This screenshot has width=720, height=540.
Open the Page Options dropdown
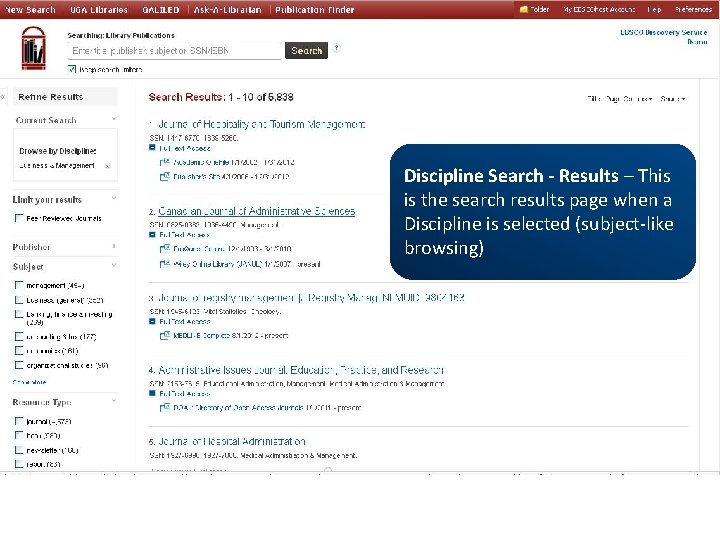[x=629, y=99]
